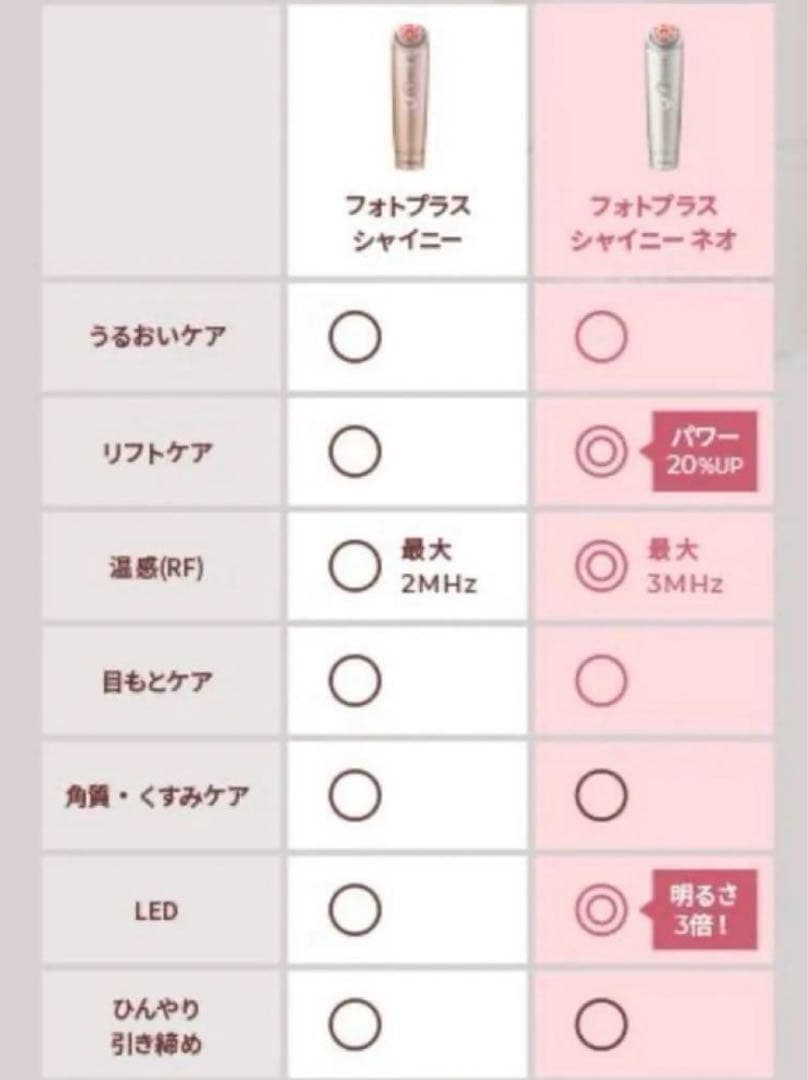
Task: Click the リフトケア double circle in the ネオ column
Action: [x=601, y=452]
